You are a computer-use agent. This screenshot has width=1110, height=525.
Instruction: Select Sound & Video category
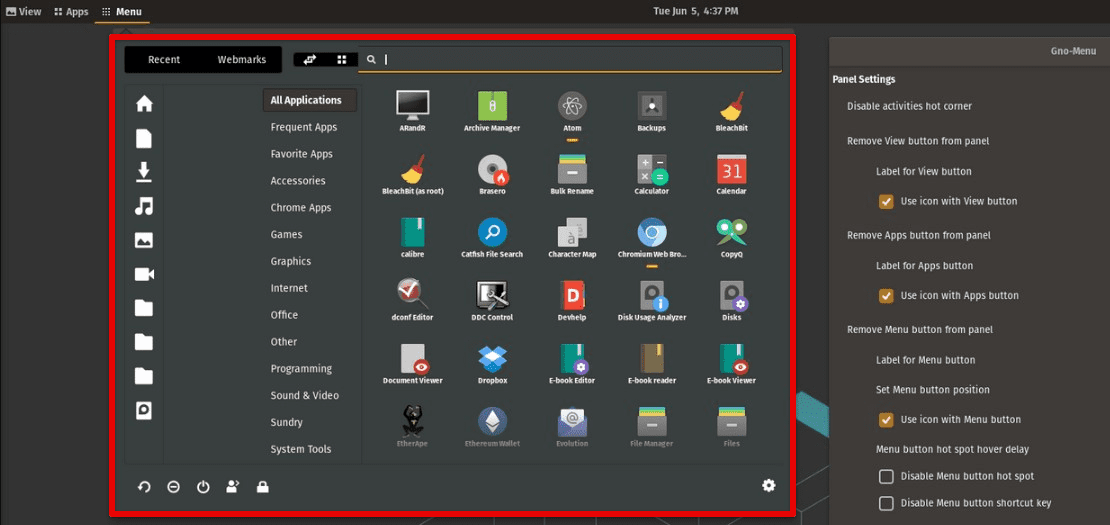[x=304, y=396]
